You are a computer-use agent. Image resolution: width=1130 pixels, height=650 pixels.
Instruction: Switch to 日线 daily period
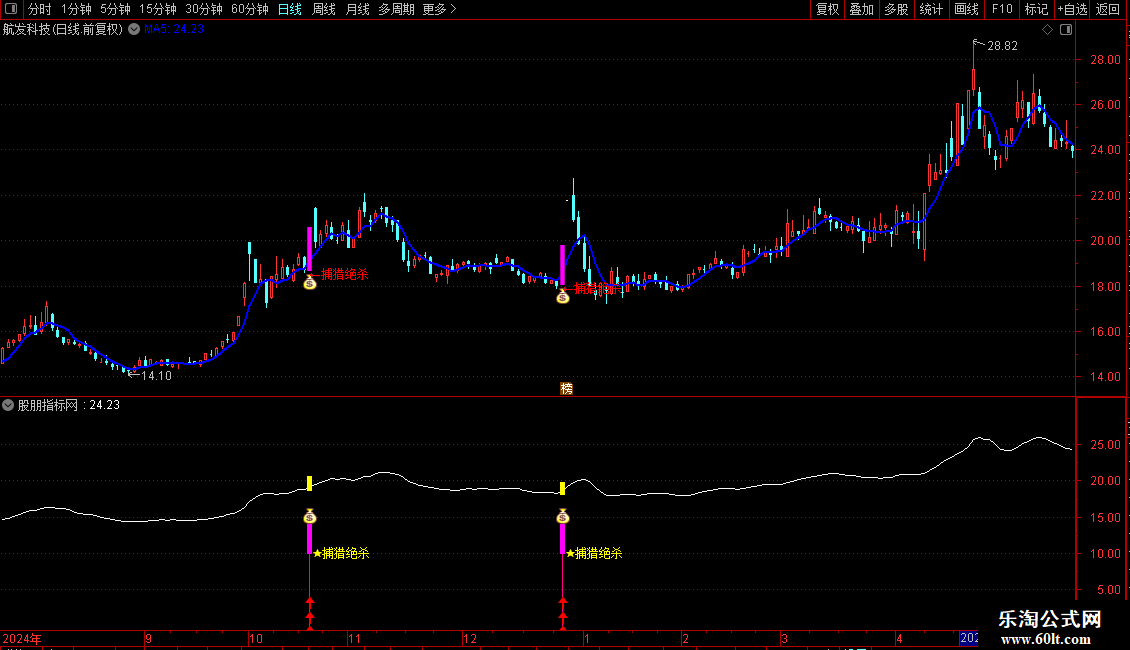tap(289, 9)
